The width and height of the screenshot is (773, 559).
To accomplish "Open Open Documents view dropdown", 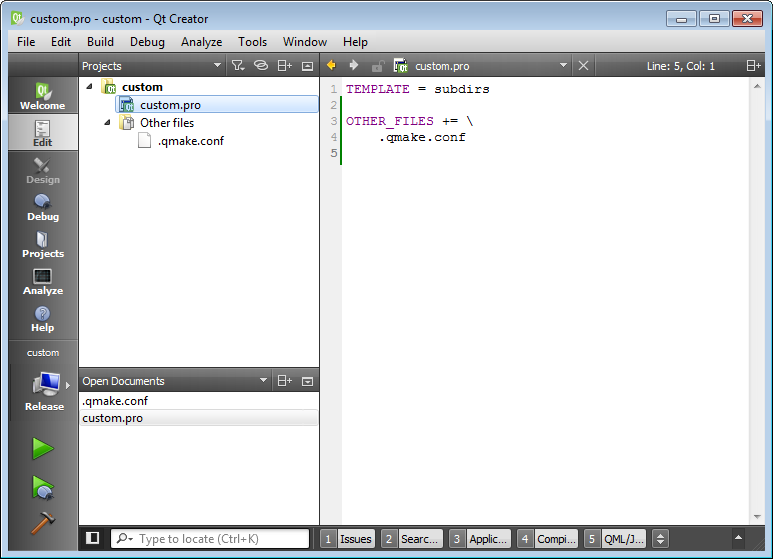I will tap(263, 380).
